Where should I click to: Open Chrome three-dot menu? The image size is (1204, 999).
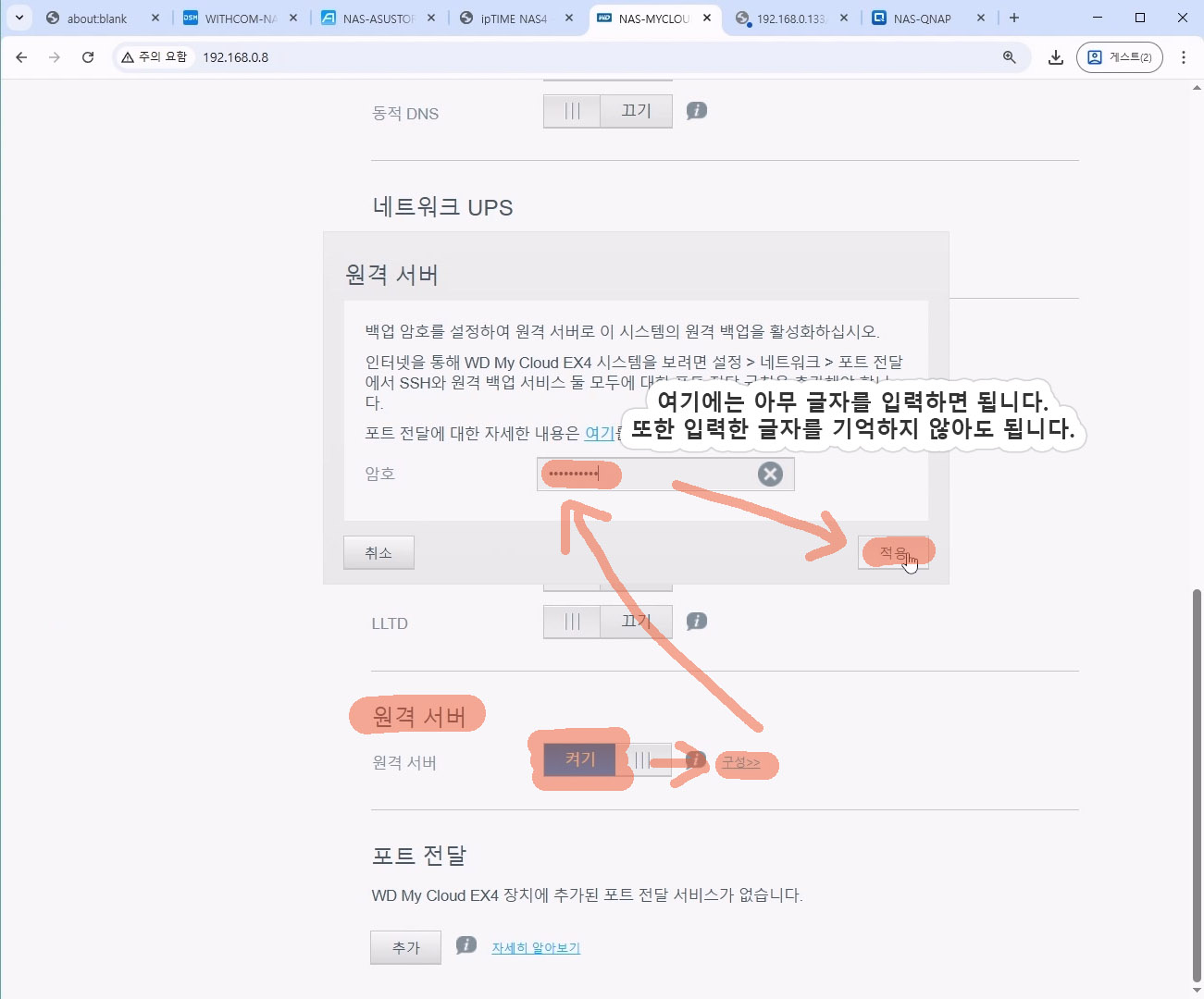click(1184, 57)
